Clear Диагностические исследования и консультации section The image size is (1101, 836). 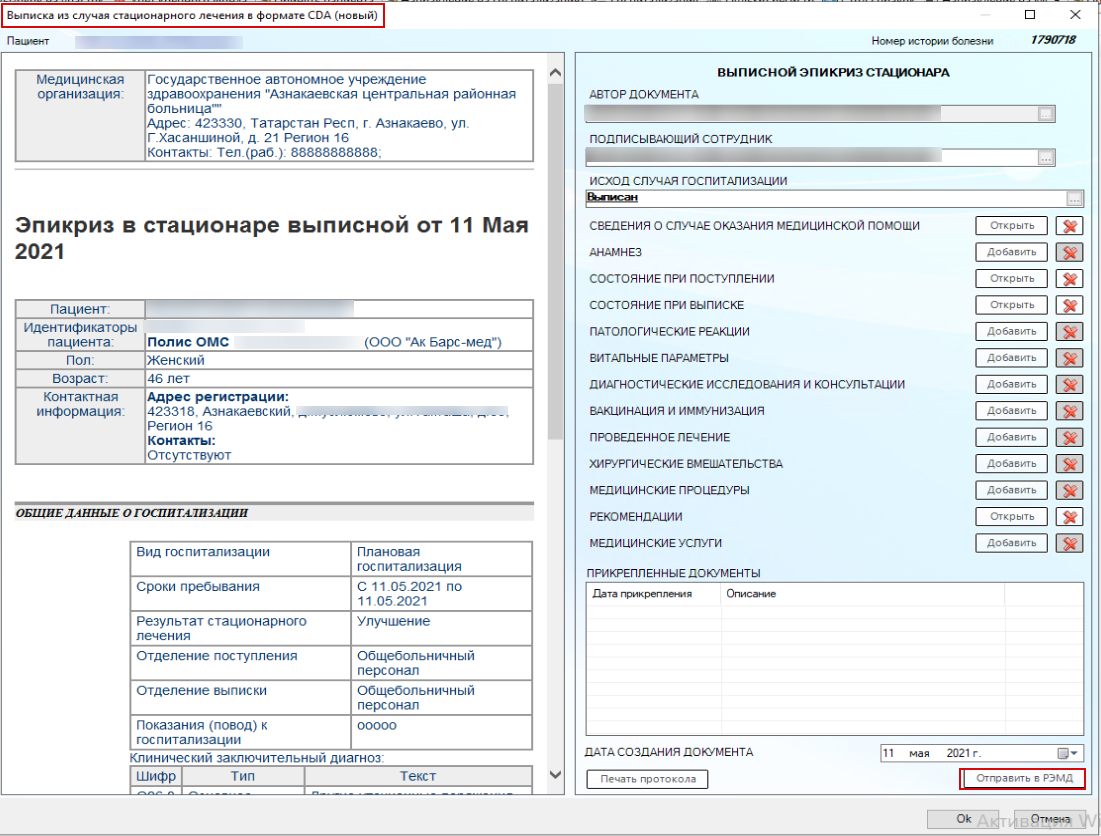(x=1069, y=385)
